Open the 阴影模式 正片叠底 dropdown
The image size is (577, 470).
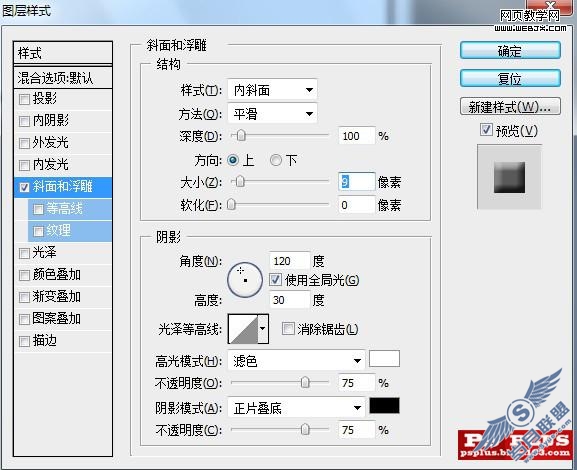tap(296, 408)
